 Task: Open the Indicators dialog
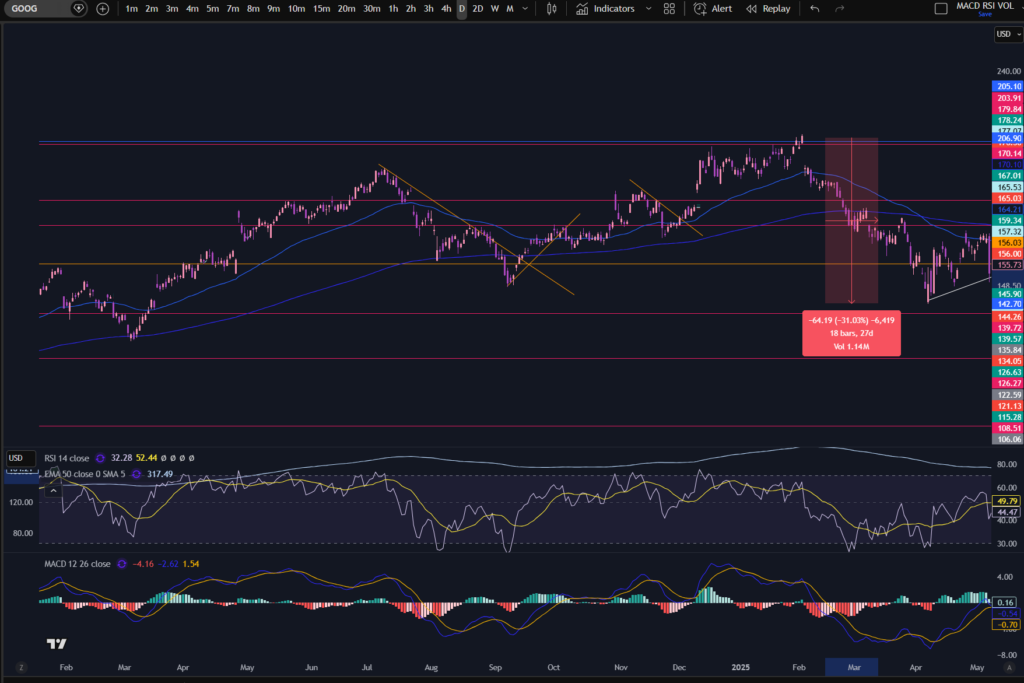point(605,8)
